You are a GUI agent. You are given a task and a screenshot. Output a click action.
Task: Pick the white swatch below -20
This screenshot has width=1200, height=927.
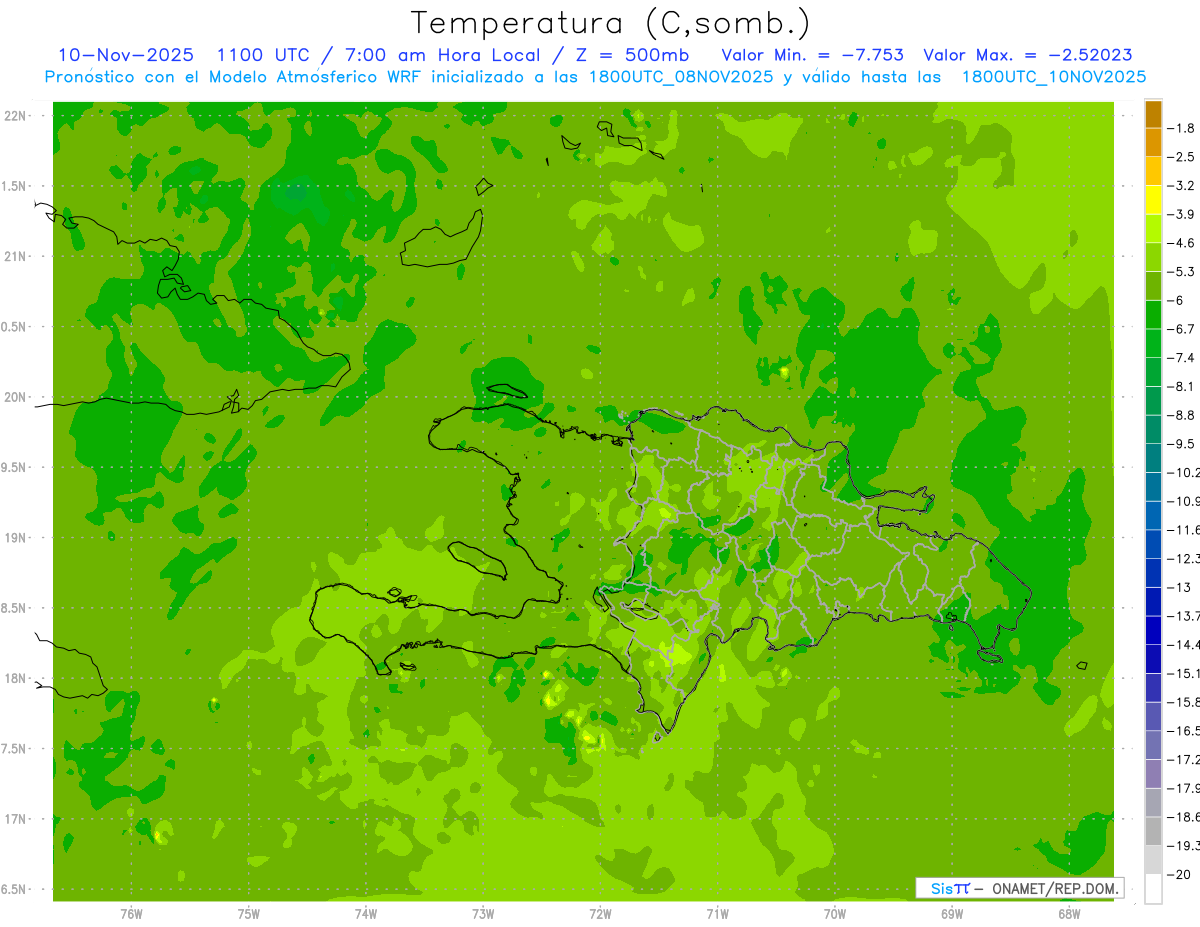1153,888
